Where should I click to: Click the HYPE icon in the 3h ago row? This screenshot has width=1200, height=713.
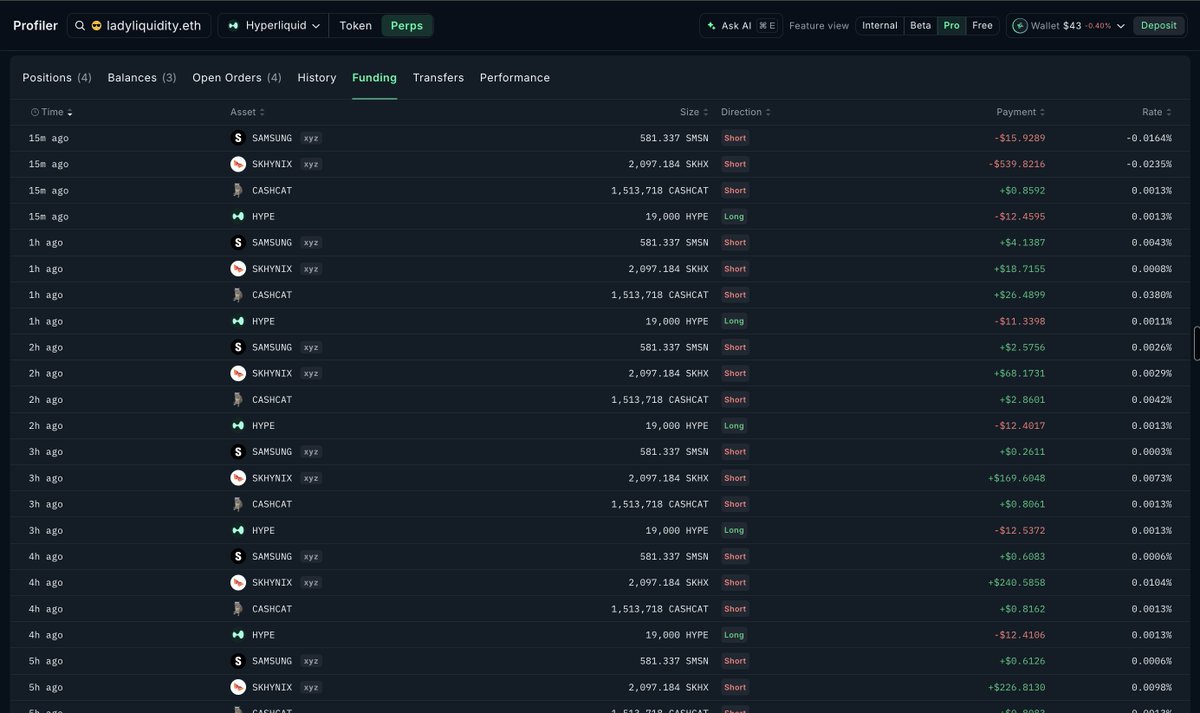pos(238,530)
